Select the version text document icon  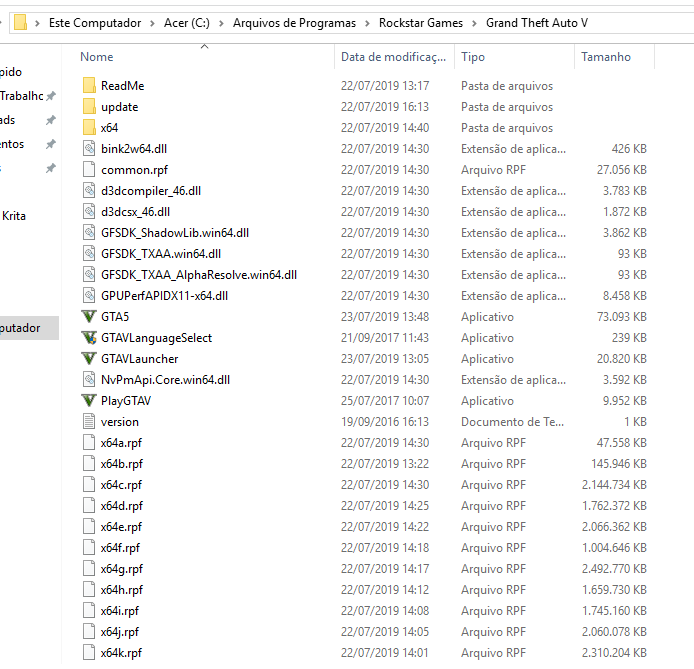[x=89, y=422]
